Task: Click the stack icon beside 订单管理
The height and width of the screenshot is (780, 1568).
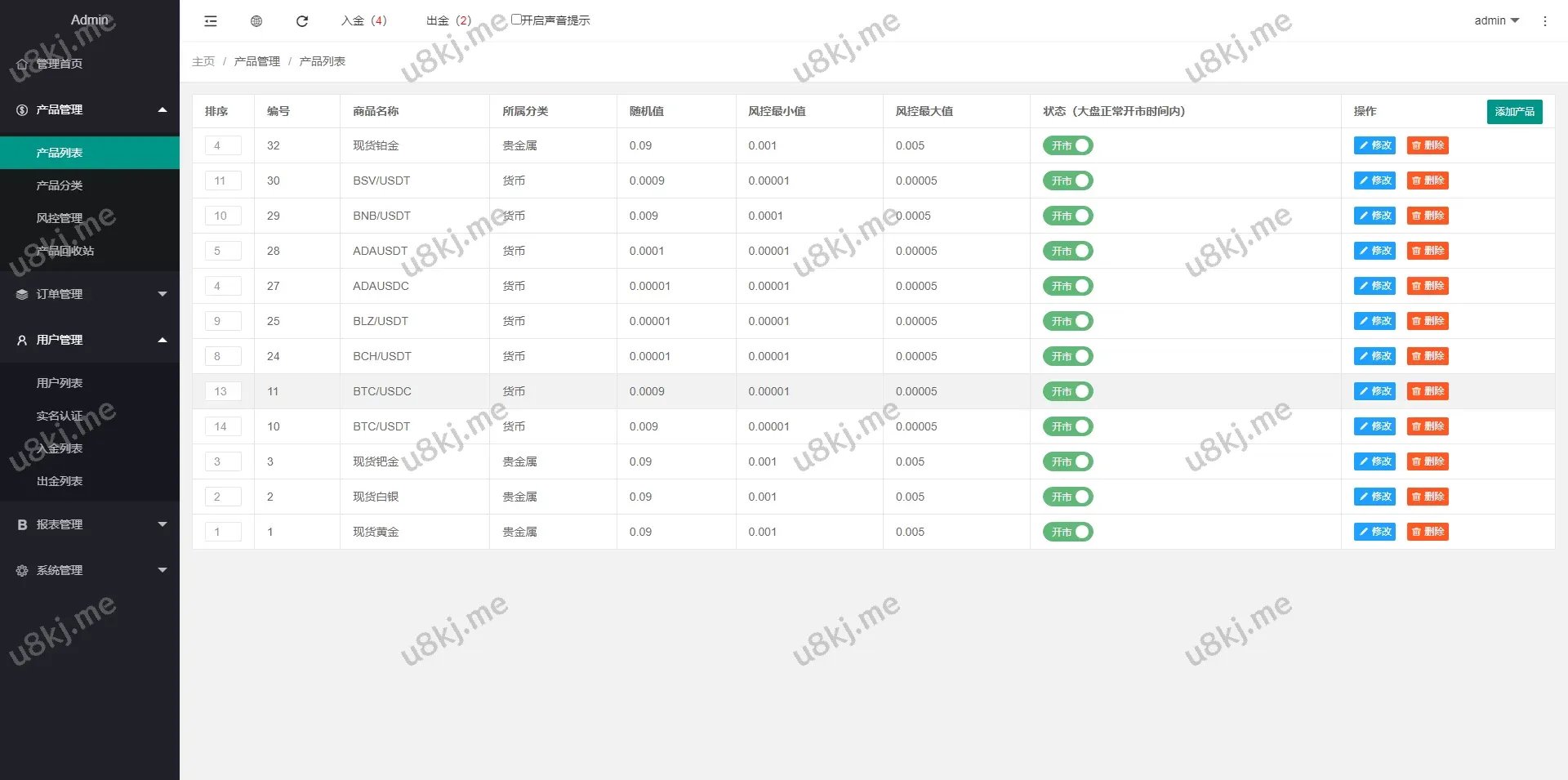Action: tap(22, 294)
